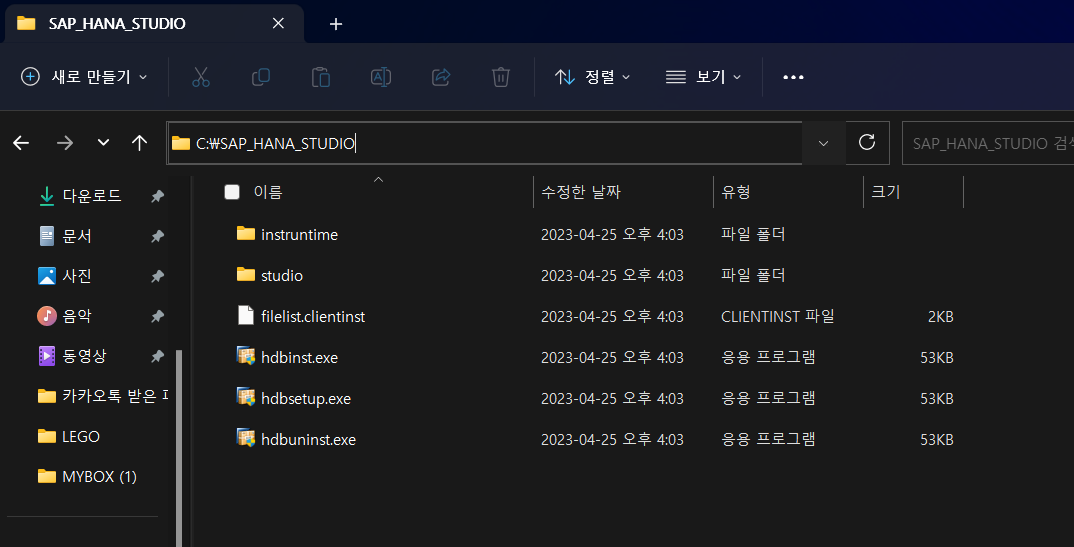Screen dimensions: 1074x547
Task: Toggle the select-all checkbox beside 이름
Action: tap(232, 192)
